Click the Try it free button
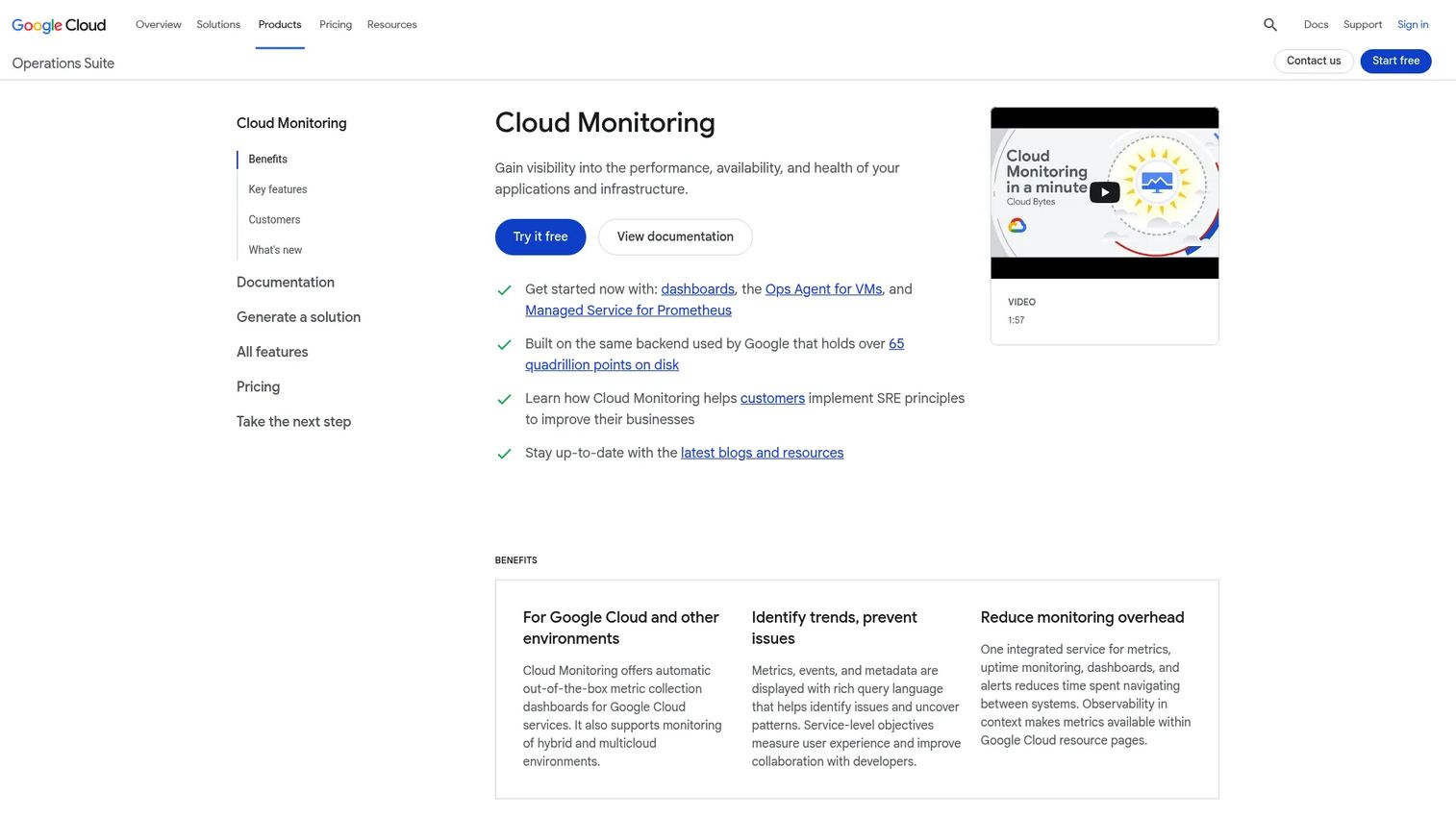The height and width of the screenshot is (818, 1456). tap(540, 236)
